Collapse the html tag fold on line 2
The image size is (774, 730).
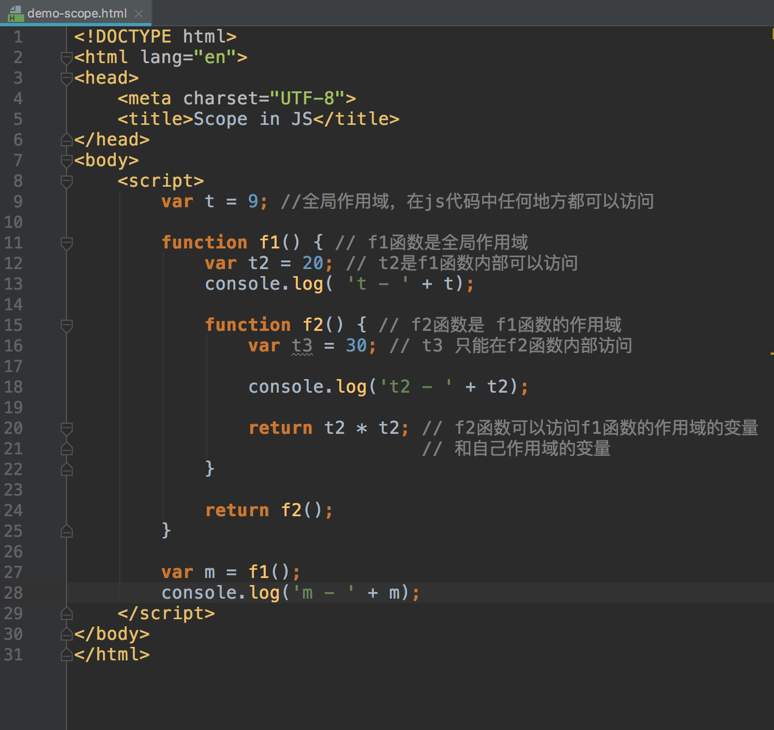click(x=66, y=58)
